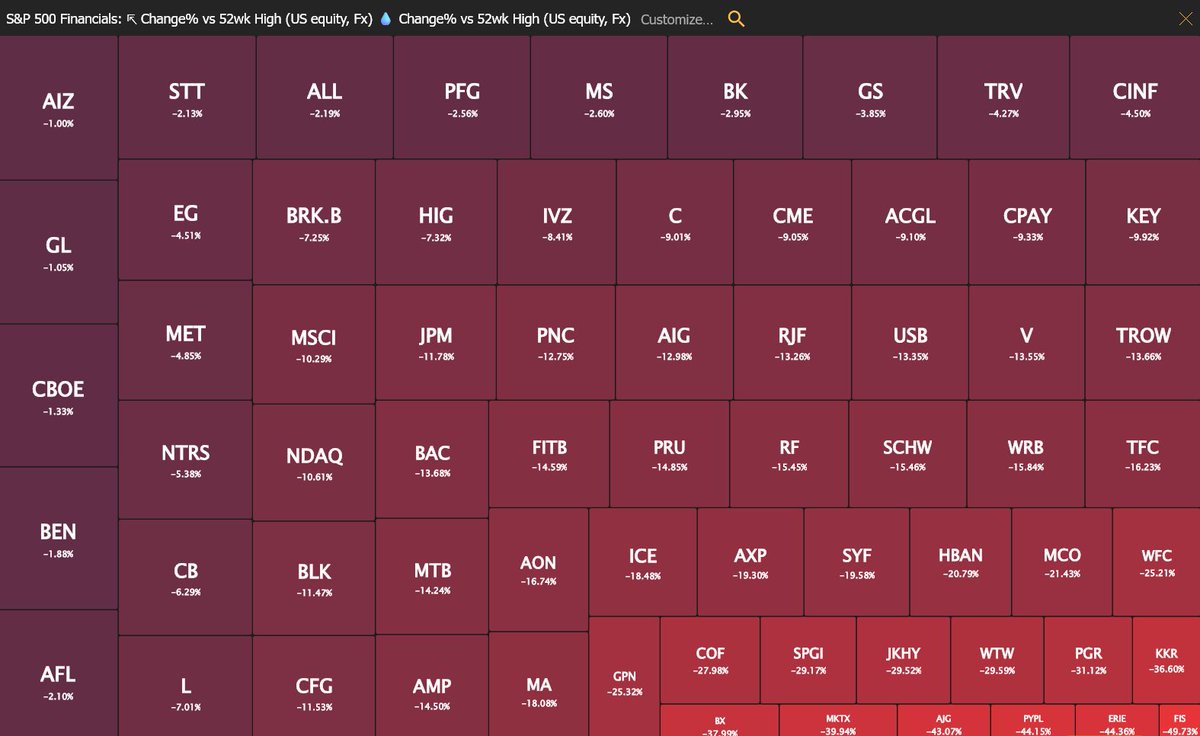
Task: Open the GS tile at -3.85%
Action: point(871,99)
